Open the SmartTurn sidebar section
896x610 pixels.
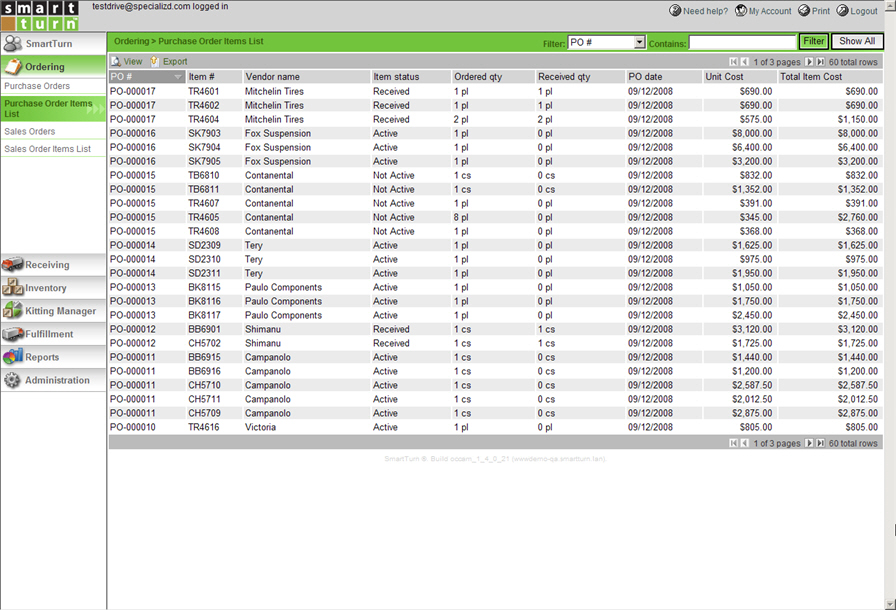pyautogui.click(x=53, y=43)
